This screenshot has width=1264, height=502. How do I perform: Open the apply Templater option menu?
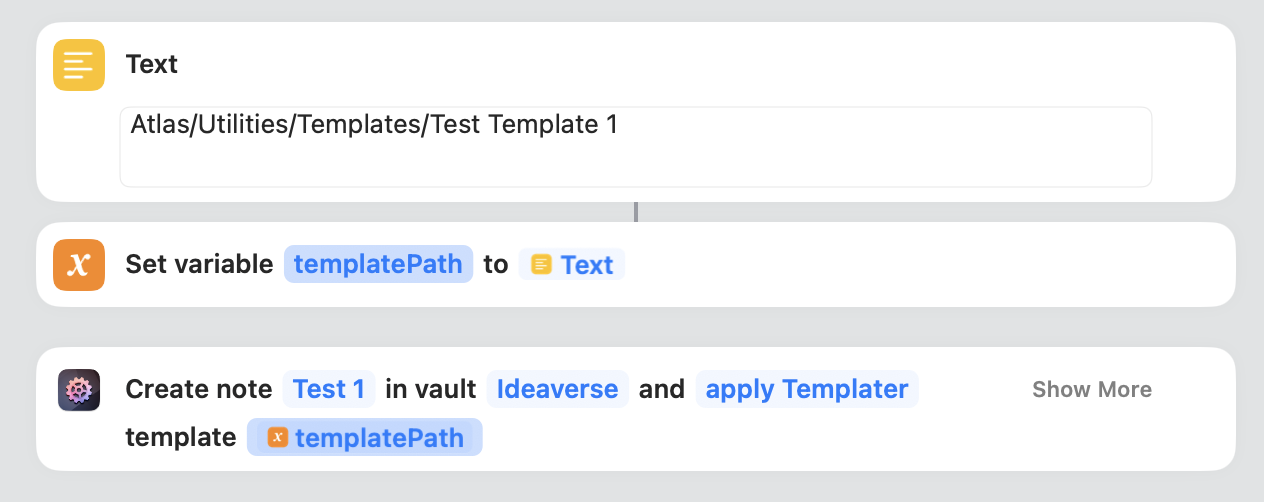(806, 389)
